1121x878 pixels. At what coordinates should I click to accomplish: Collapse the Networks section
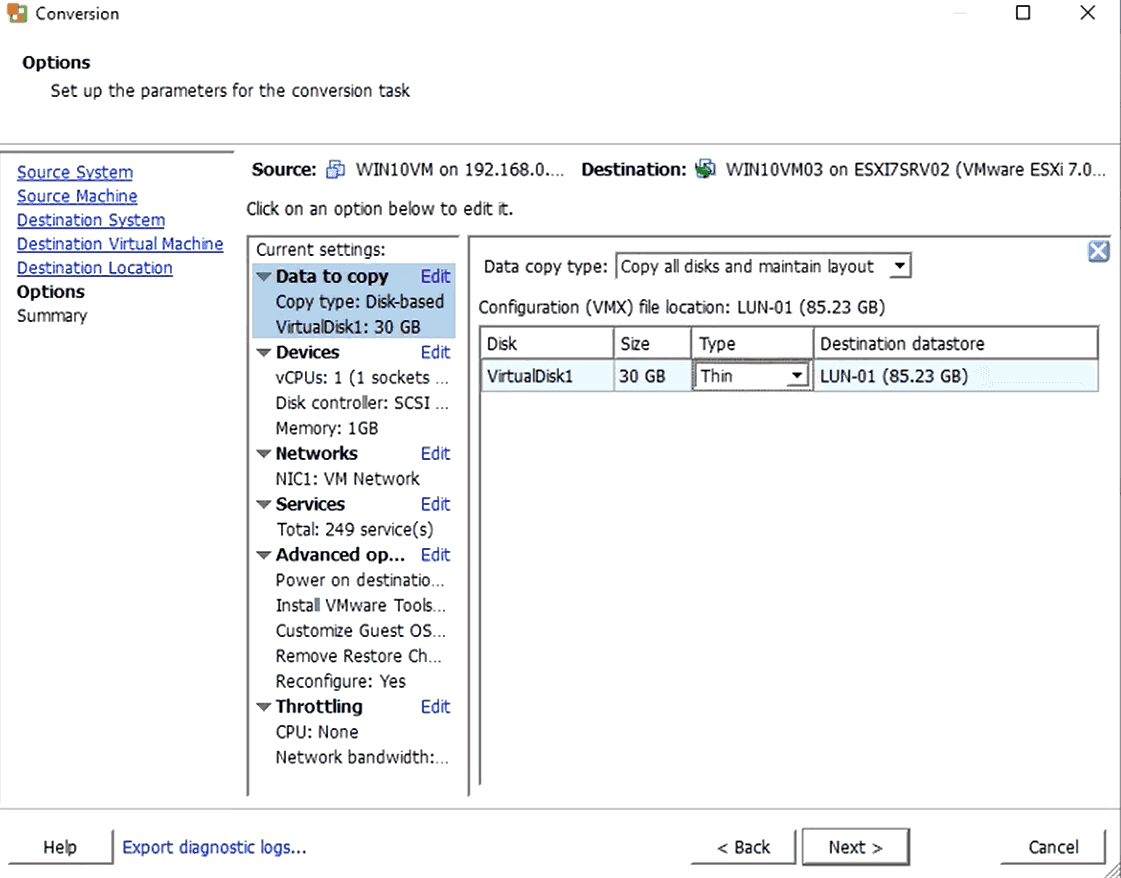pos(264,454)
